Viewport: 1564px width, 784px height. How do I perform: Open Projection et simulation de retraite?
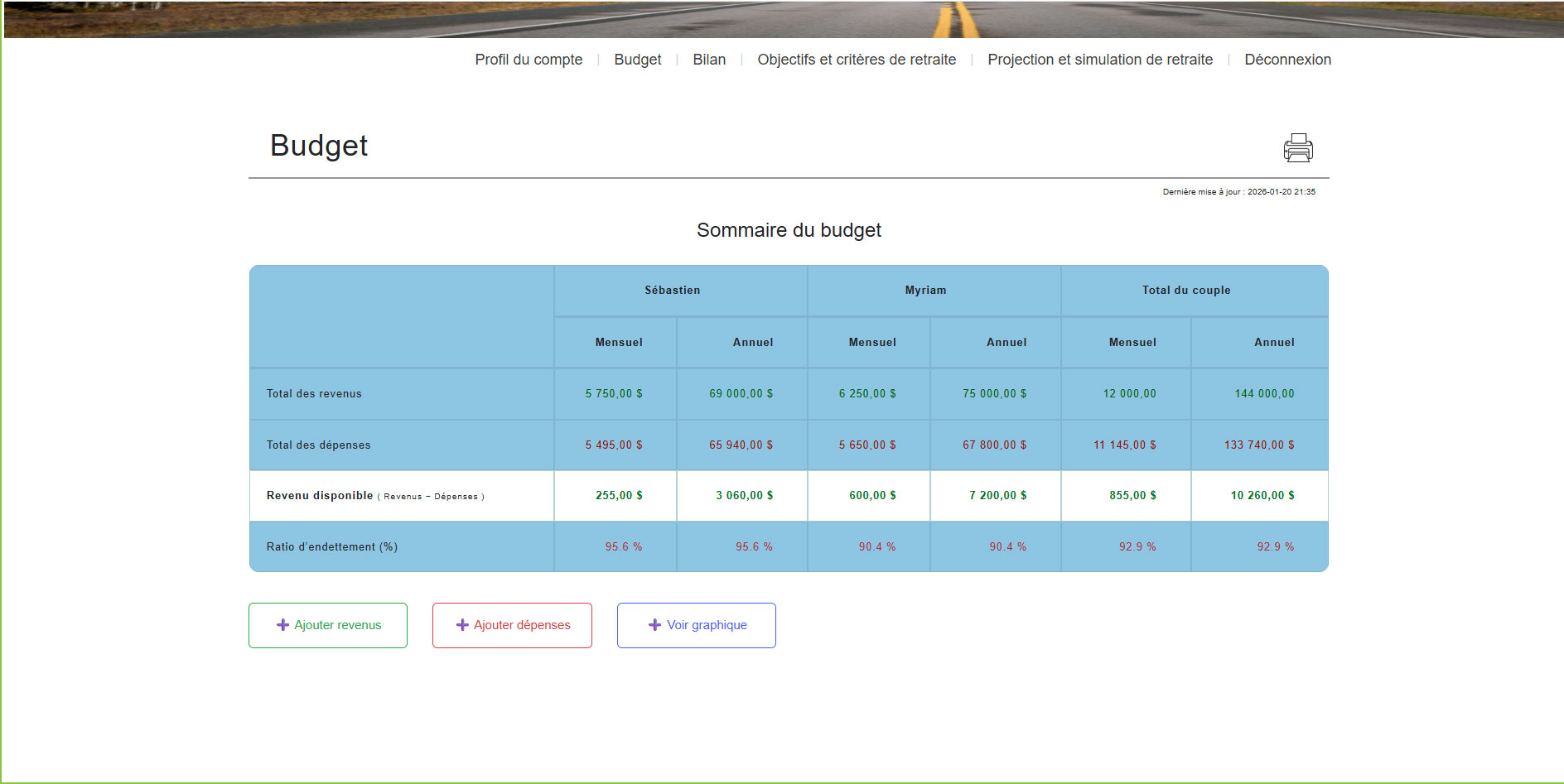click(x=1100, y=59)
